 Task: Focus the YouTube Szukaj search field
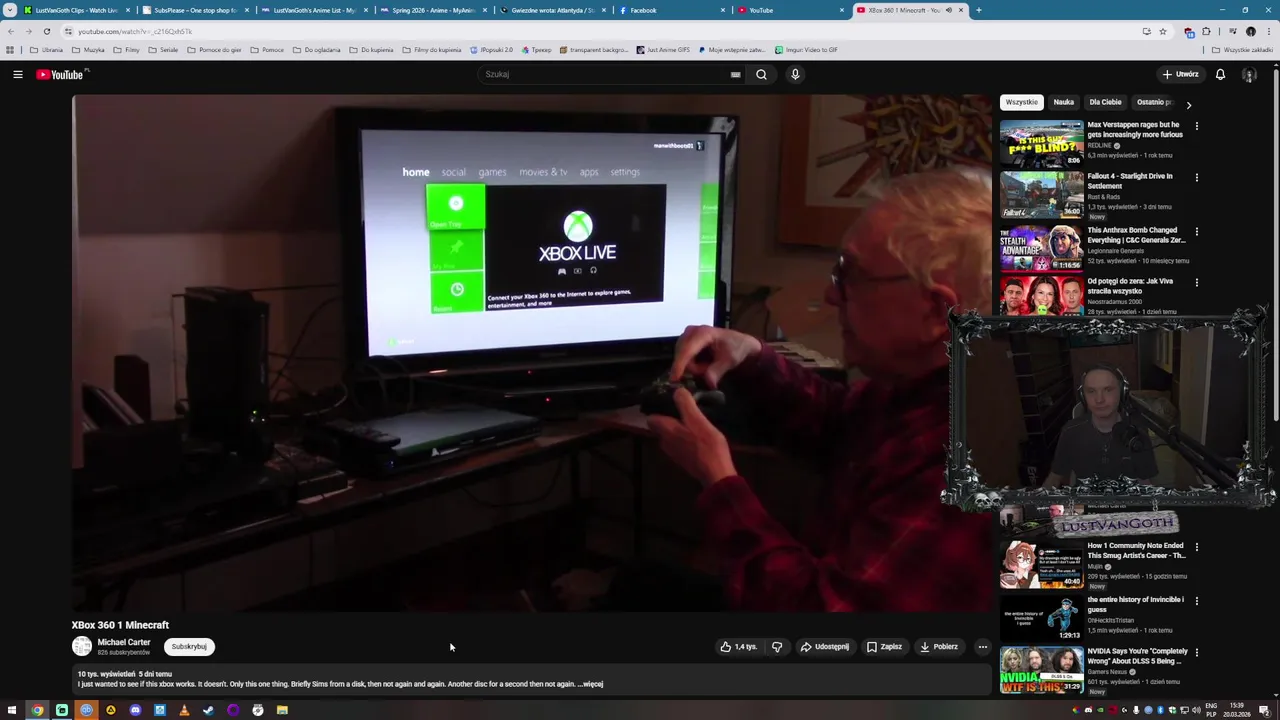(x=603, y=74)
